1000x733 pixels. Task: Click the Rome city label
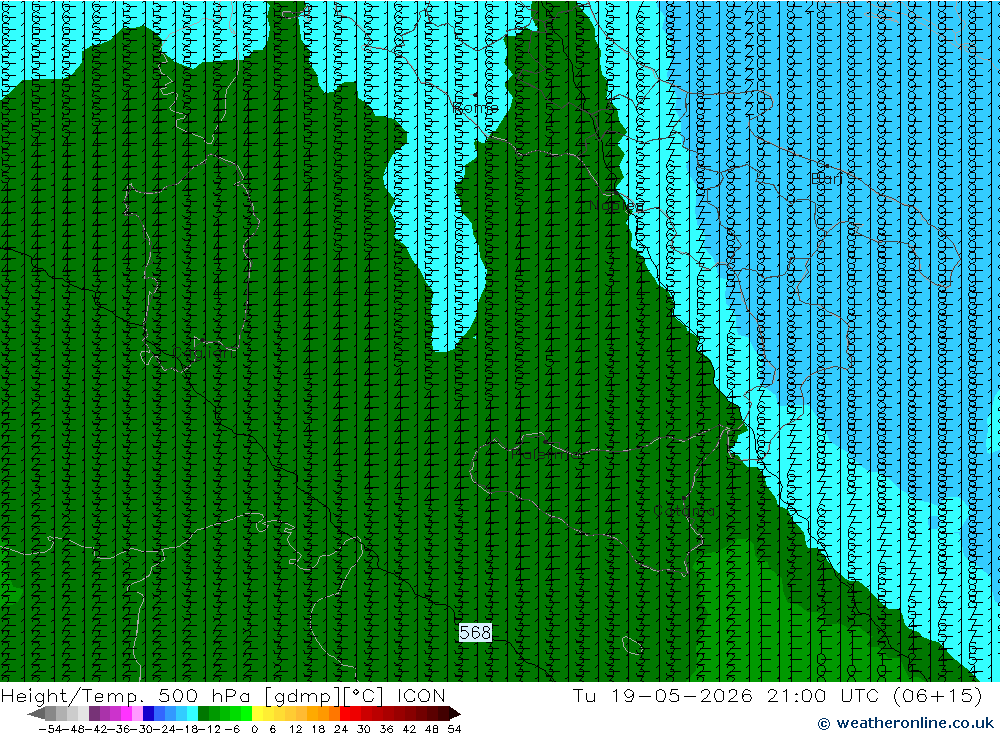coord(475,108)
